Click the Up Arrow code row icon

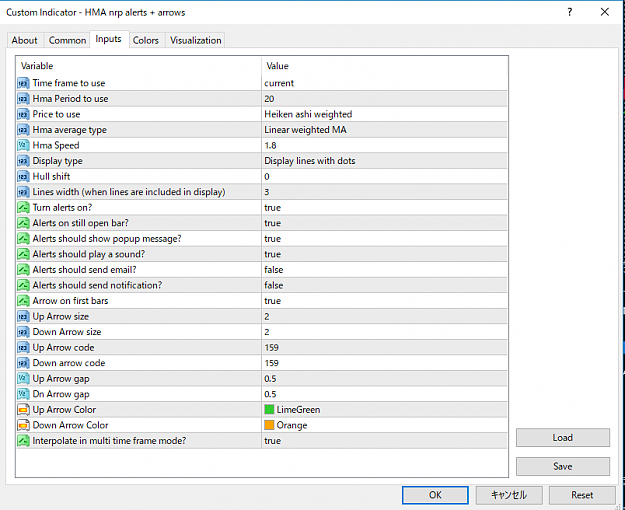[x=23, y=347]
